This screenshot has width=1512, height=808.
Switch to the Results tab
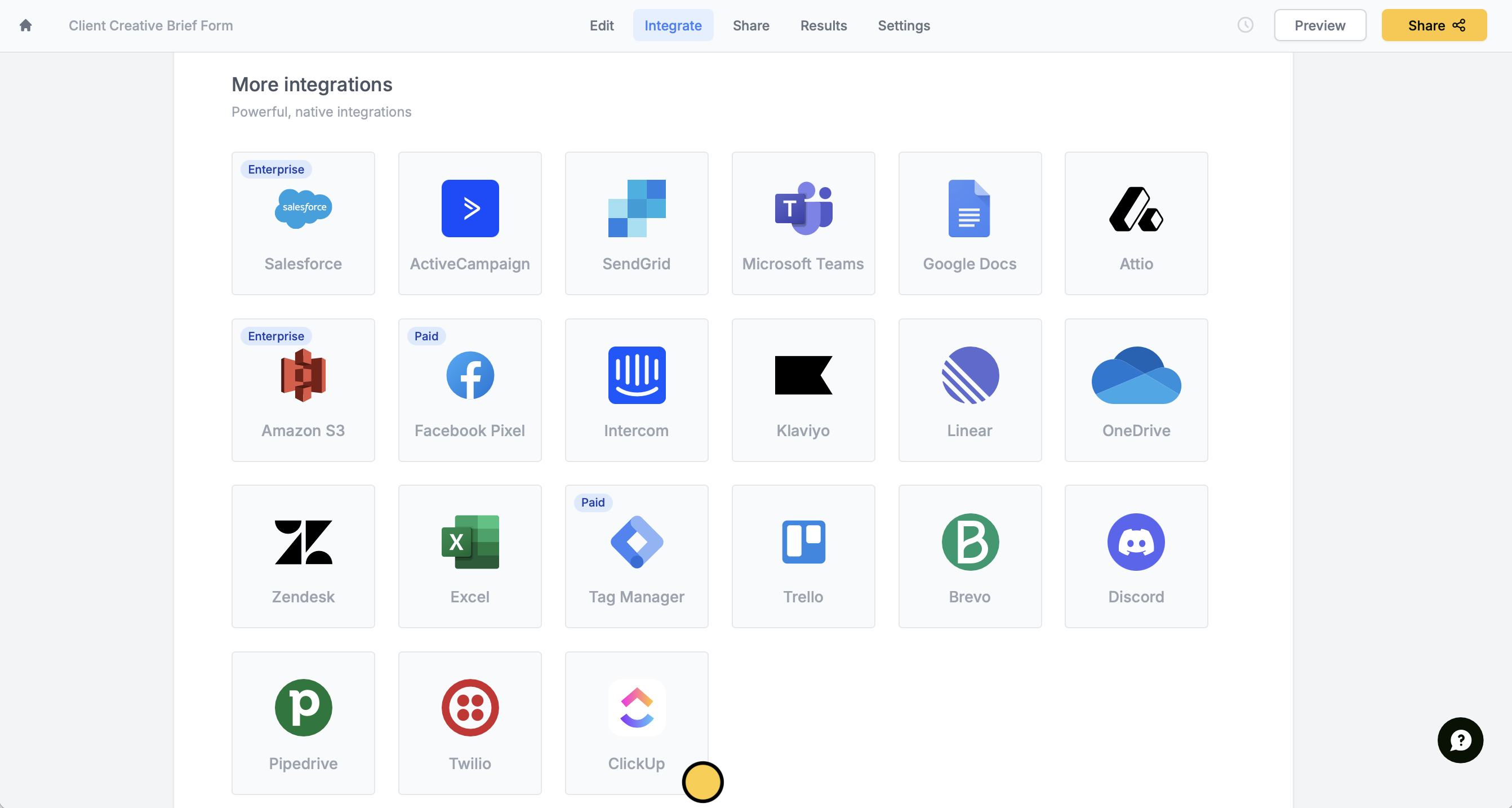tap(823, 25)
